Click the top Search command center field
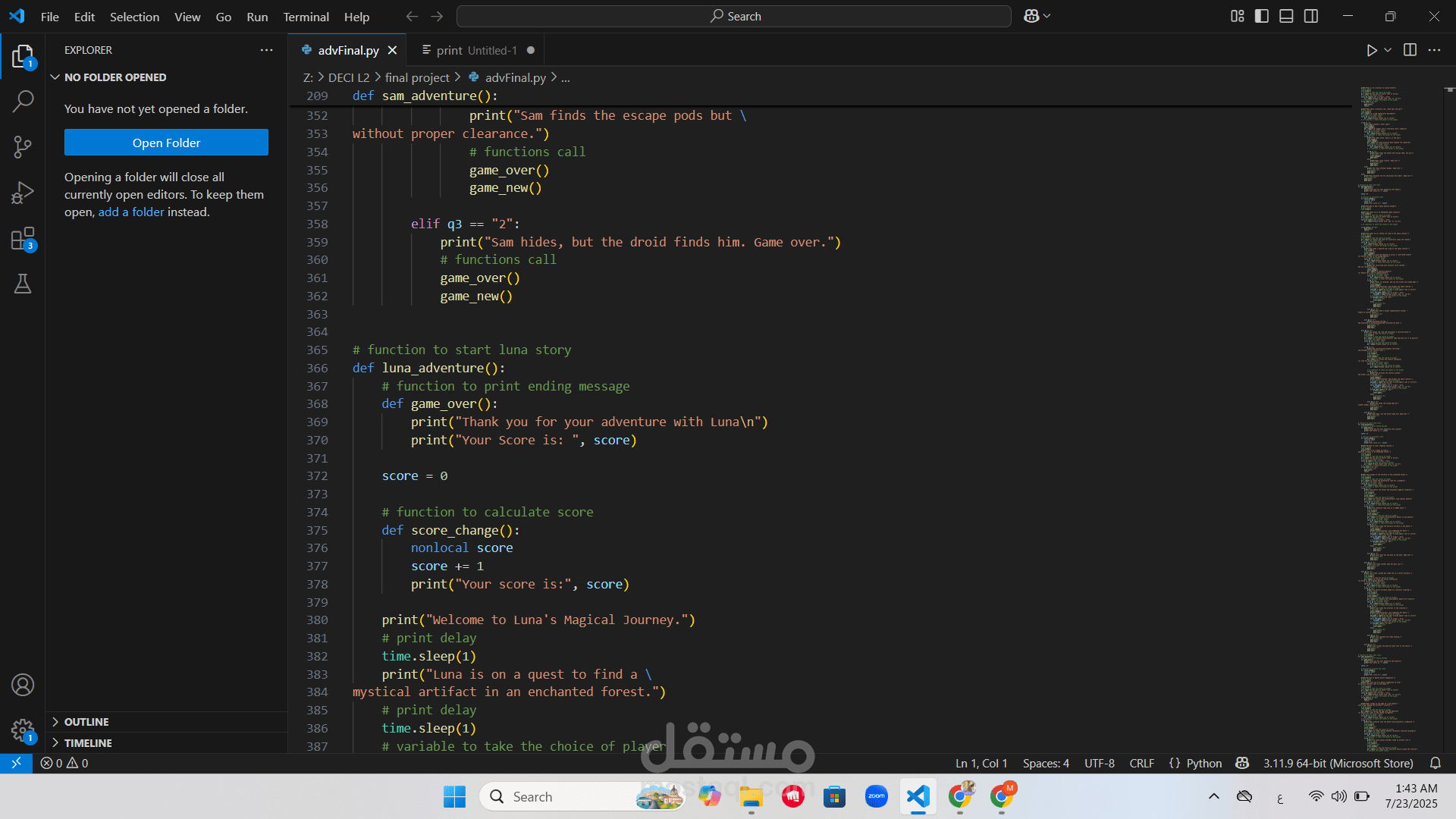 pyautogui.click(x=734, y=16)
